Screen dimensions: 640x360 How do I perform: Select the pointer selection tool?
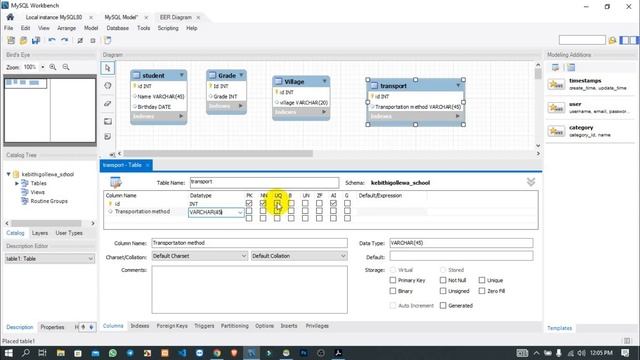click(108, 68)
